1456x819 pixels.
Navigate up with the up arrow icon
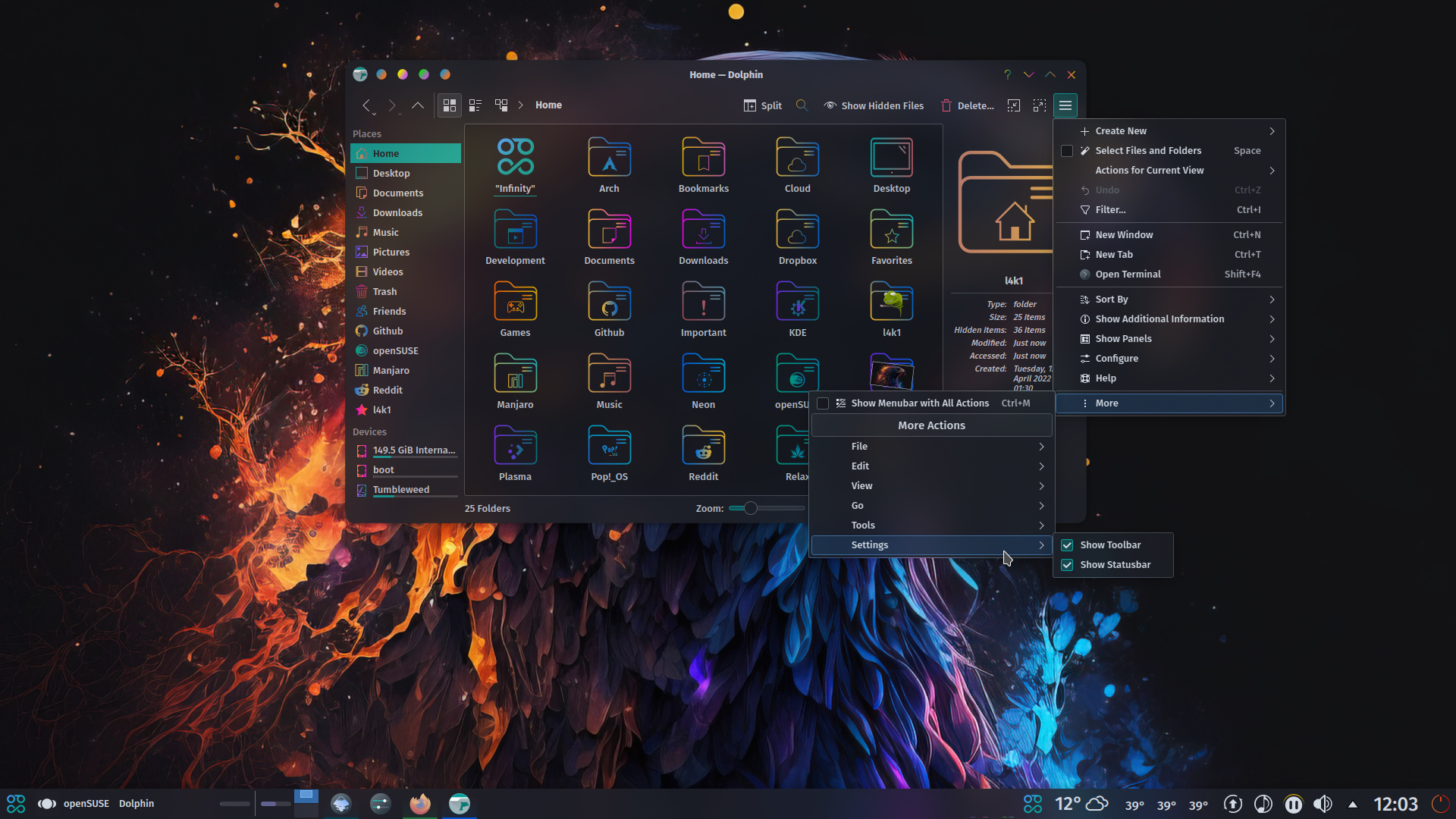418,105
